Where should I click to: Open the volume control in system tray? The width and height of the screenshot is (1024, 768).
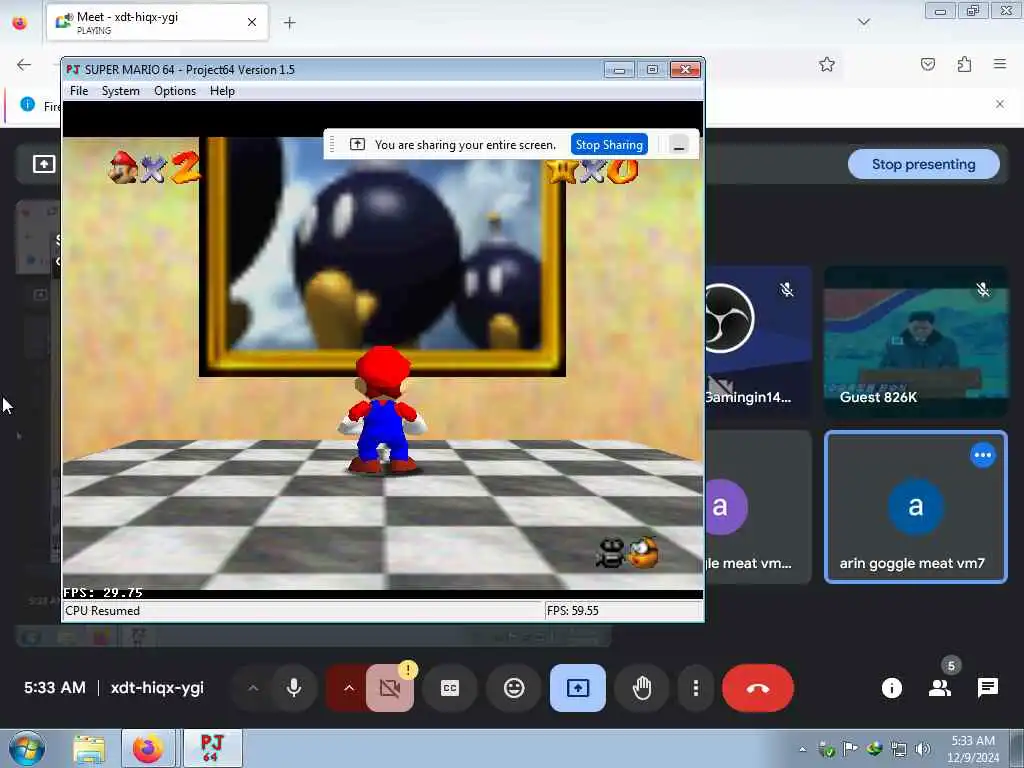pyautogui.click(x=922, y=749)
